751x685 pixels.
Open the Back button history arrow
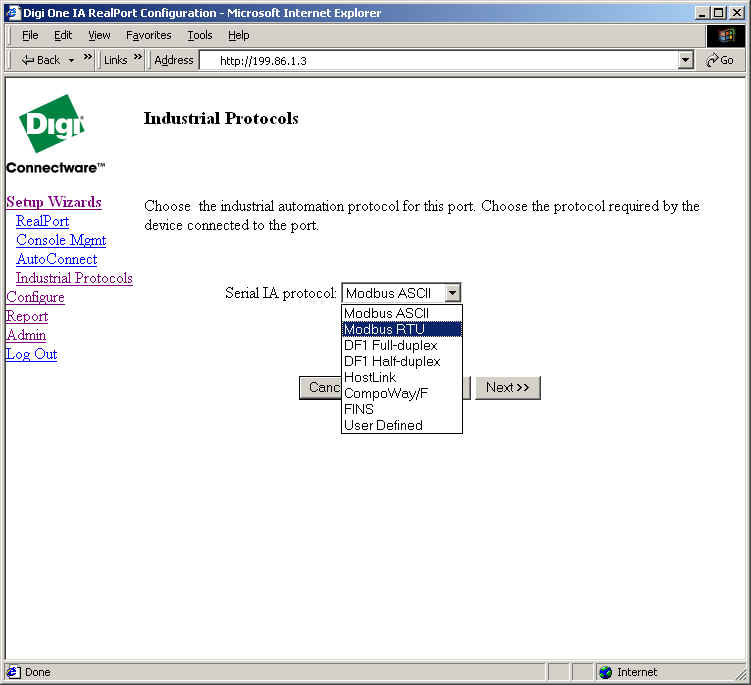[x=72, y=60]
